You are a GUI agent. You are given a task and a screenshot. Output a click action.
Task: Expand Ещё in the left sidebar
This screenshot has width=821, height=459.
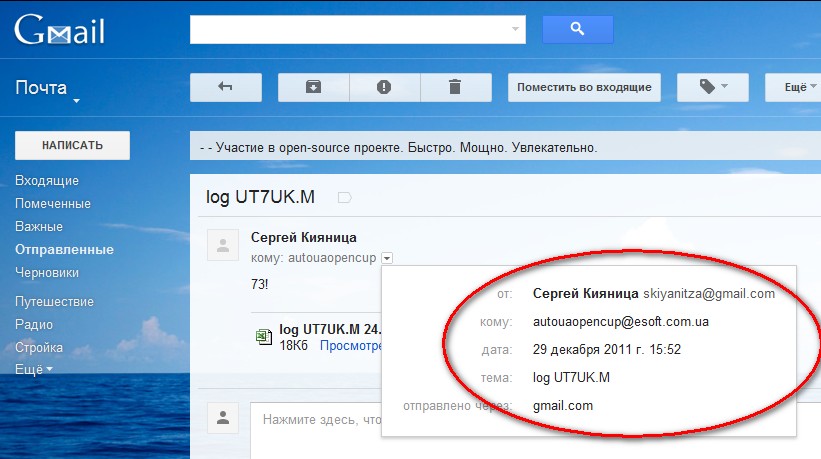pyautogui.click(x=34, y=369)
